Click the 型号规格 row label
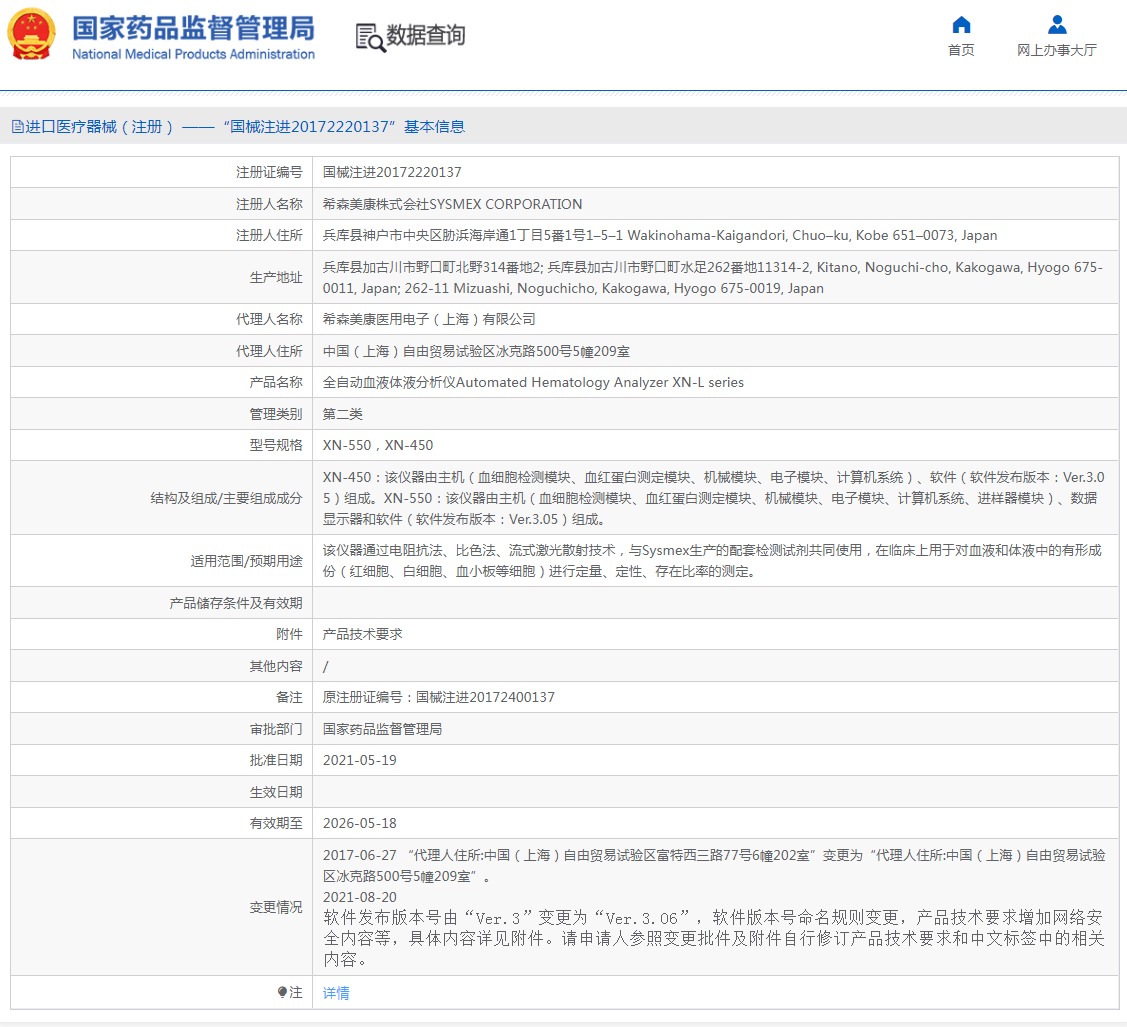The width and height of the screenshot is (1127, 1027). tap(276, 446)
